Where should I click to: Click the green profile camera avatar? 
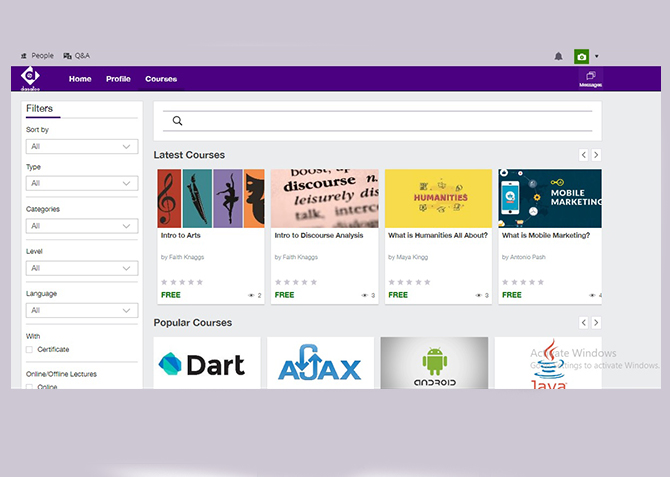[x=582, y=57]
